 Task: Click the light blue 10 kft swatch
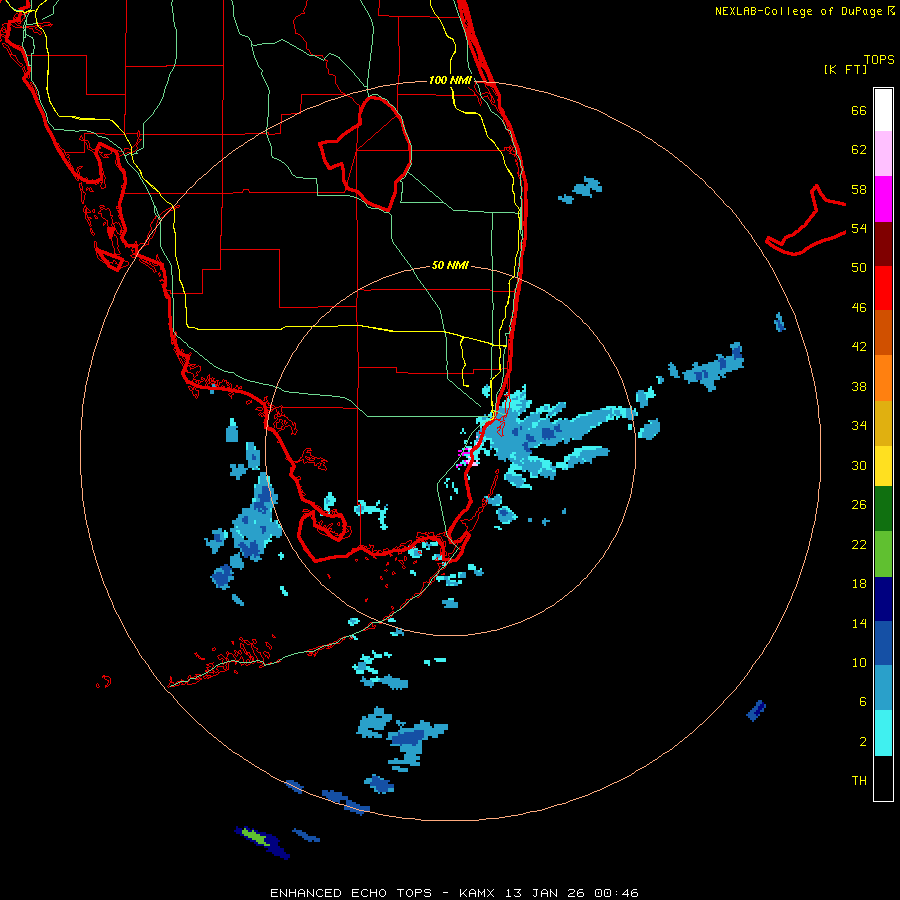[883, 688]
